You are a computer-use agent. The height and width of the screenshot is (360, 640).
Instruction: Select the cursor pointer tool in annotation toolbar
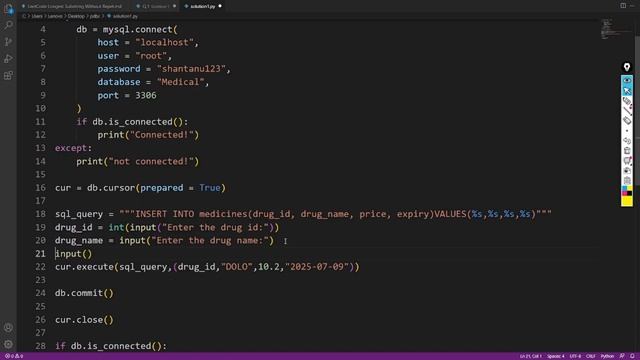pos(627,90)
